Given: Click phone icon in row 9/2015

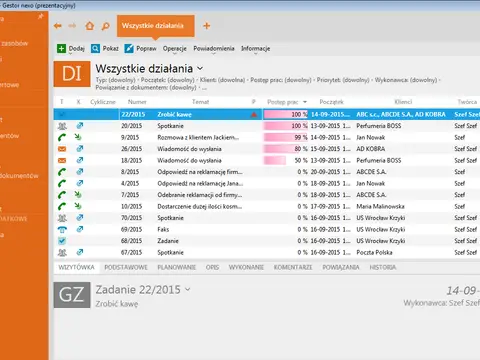Looking at the screenshot, I should click(62, 137).
